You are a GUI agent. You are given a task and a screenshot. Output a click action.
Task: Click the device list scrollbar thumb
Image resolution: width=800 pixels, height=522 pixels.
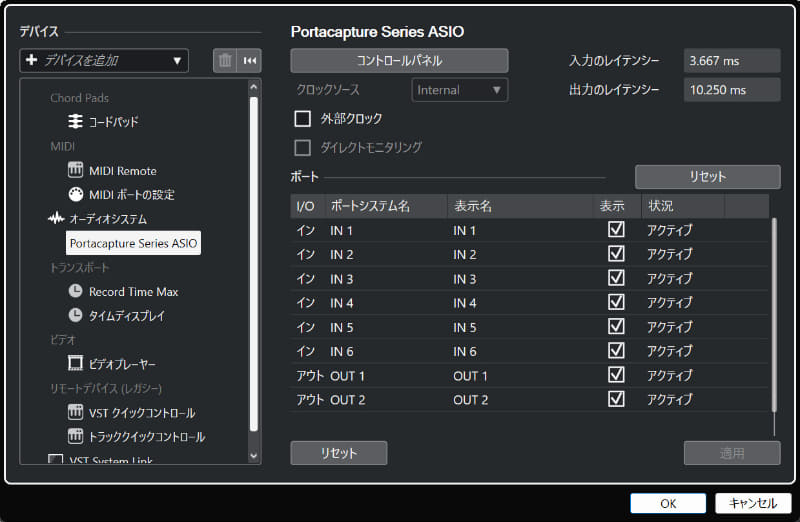tap(254, 263)
